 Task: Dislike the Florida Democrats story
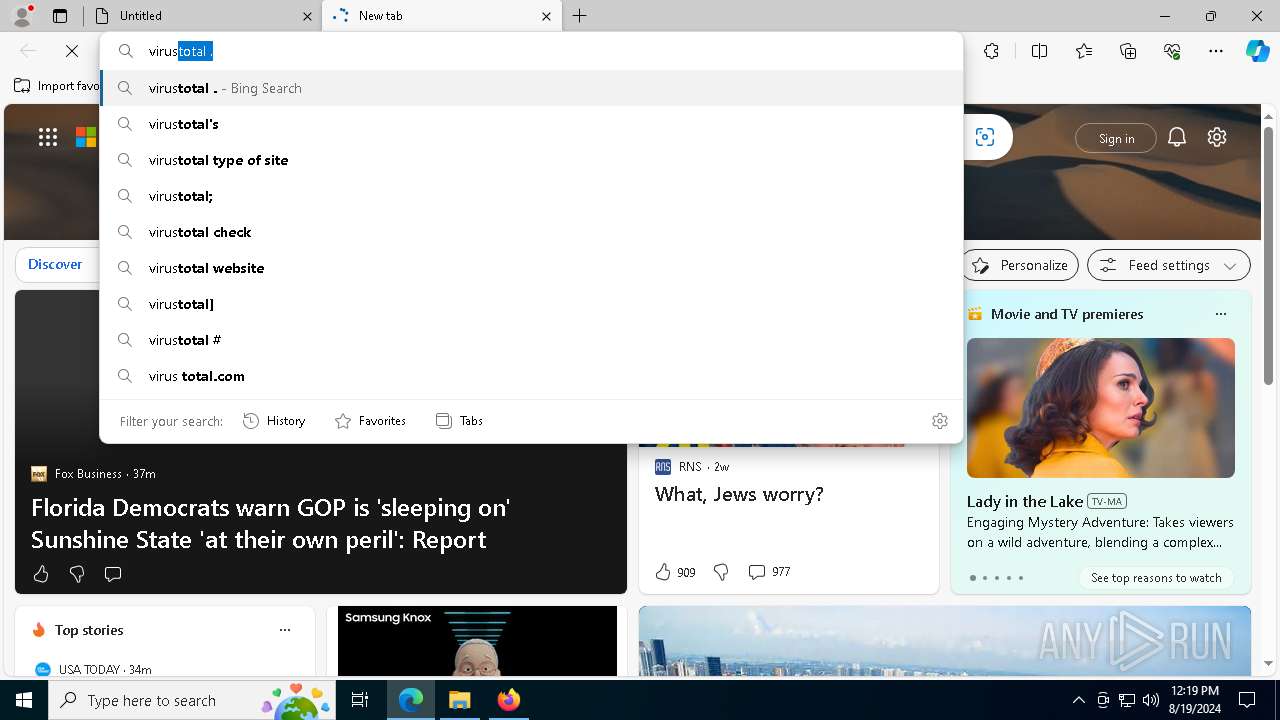pyautogui.click(x=77, y=574)
